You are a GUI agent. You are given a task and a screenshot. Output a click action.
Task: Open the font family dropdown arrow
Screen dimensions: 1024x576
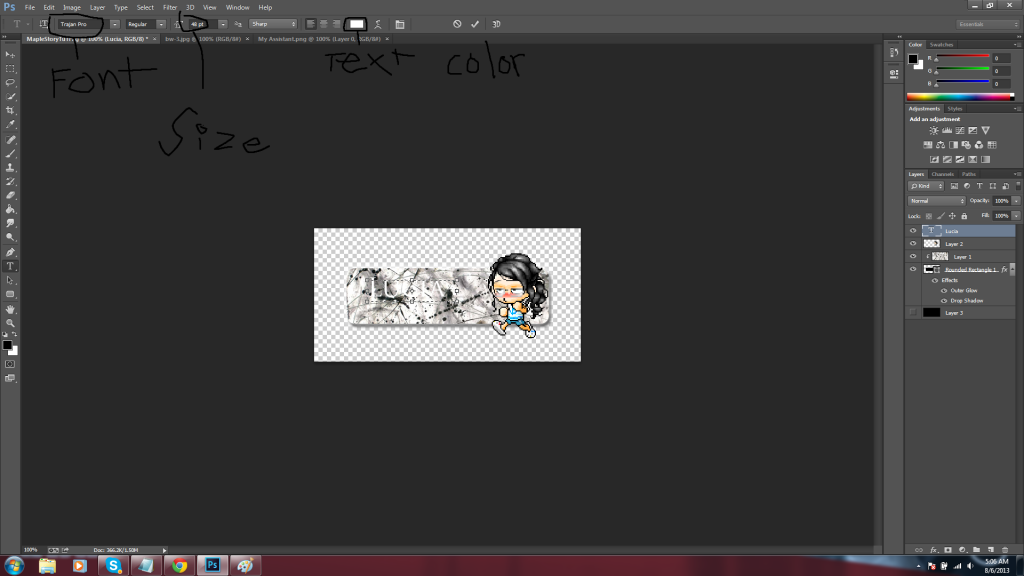pos(114,24)
